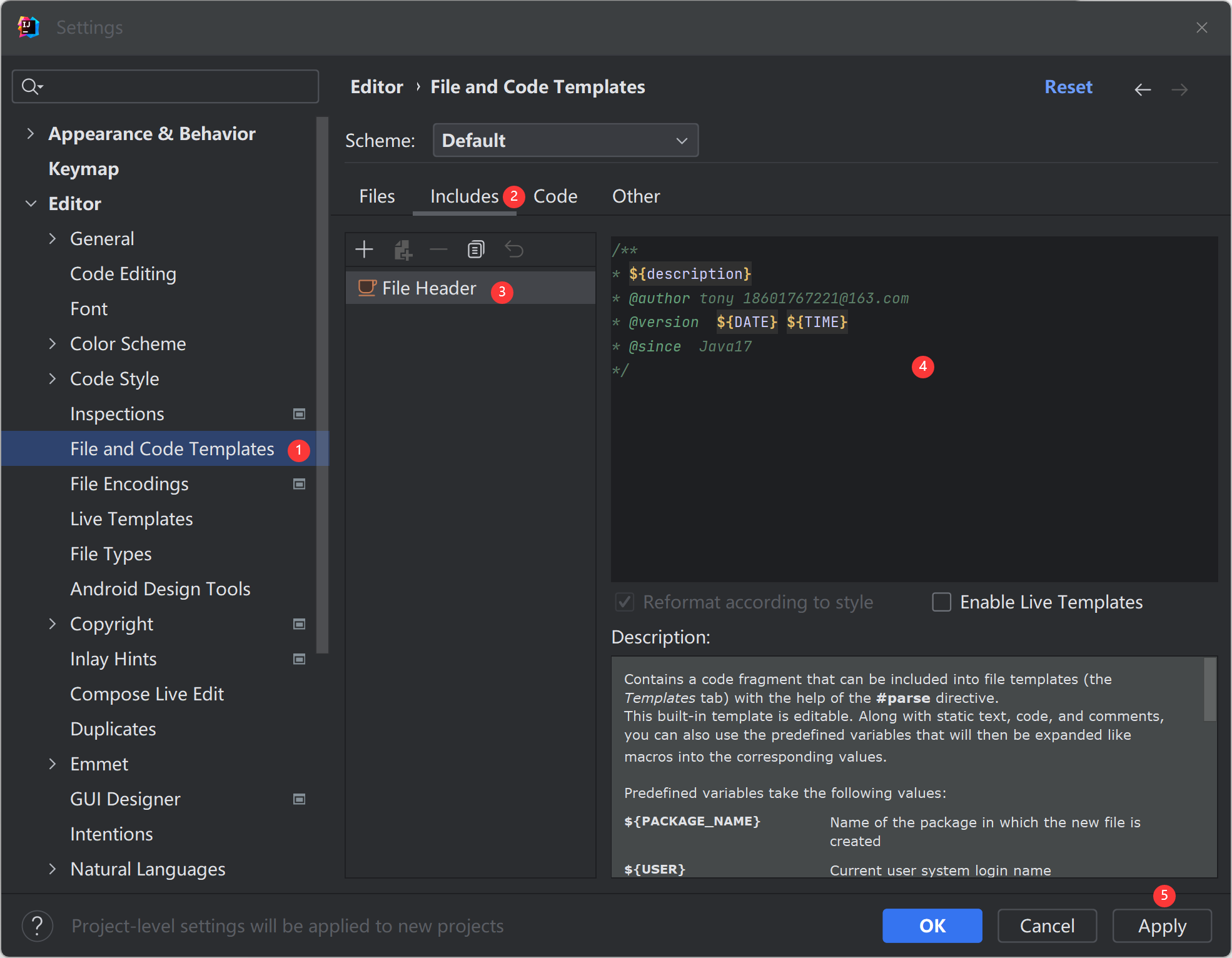Expand the Emmet node
The width and height of the screenshot is (1232, 958).
click(x=53, y=764)
